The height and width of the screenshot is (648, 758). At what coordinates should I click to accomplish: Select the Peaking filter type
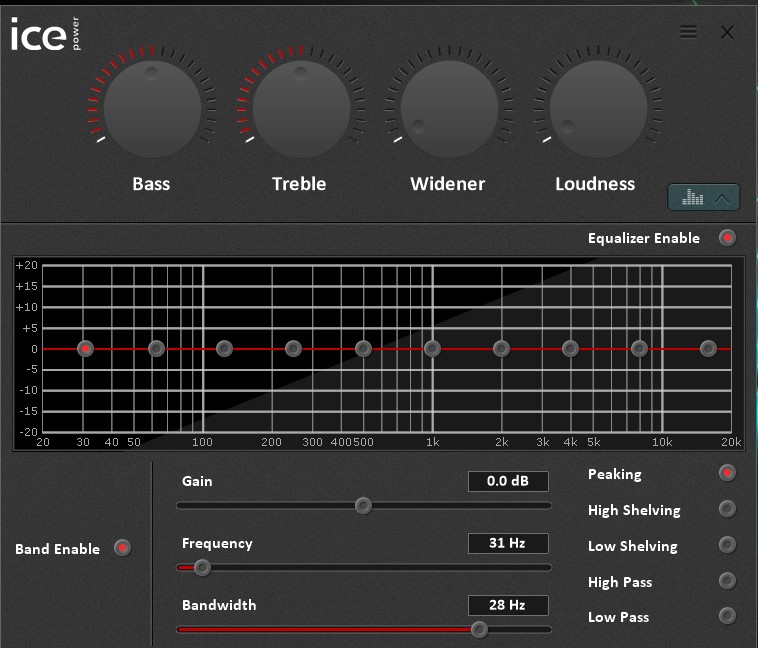point(727,473)
